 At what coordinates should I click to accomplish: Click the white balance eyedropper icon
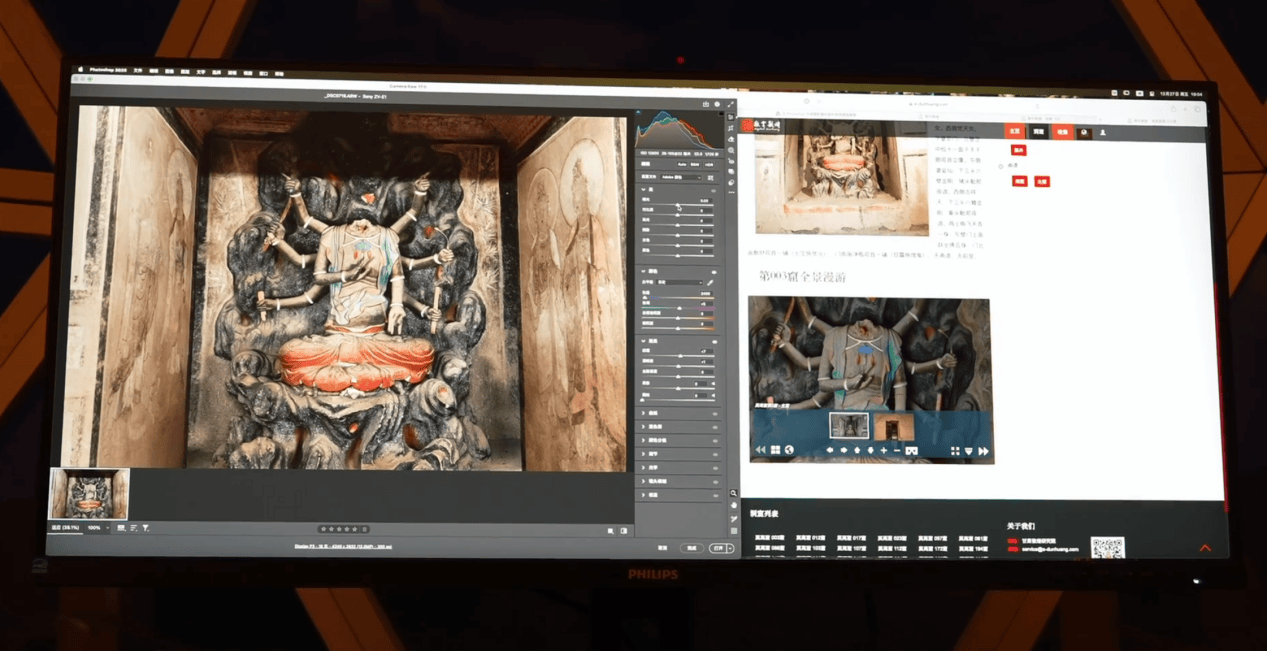(x=710, y=283)
